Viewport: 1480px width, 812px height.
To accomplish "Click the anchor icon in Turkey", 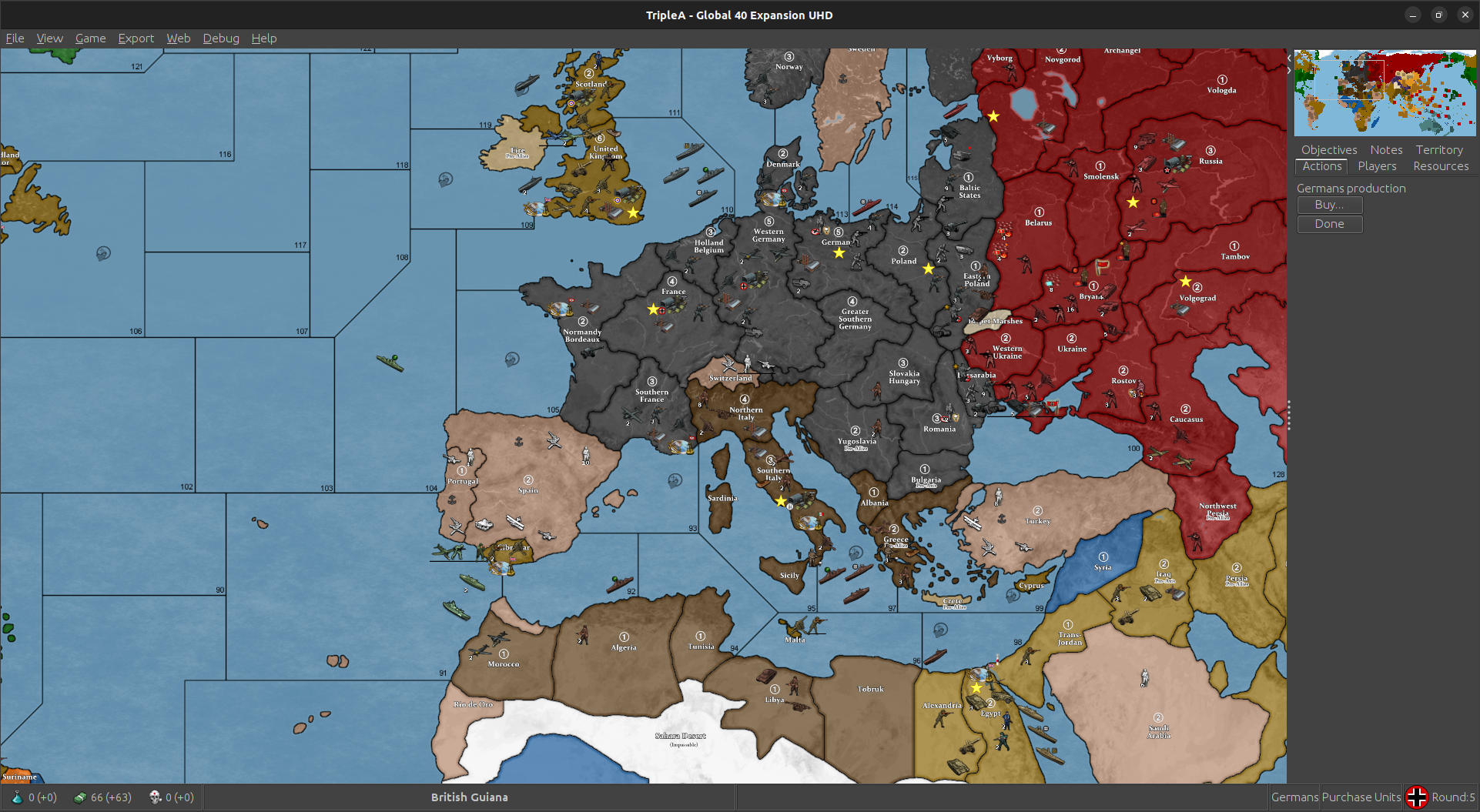I will pos(1002,520).
